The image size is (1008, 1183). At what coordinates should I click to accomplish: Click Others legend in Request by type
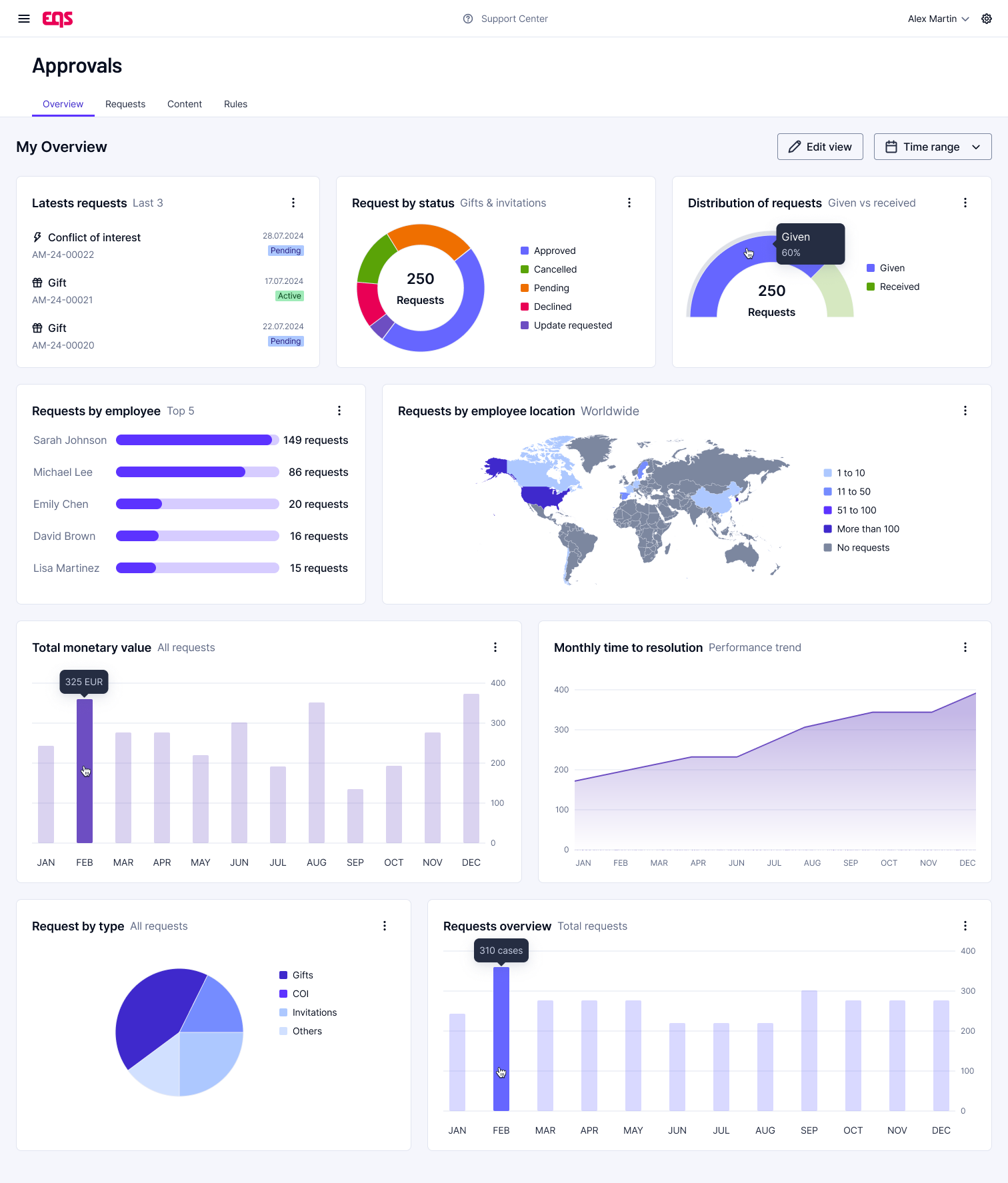tap(301, 1031)
